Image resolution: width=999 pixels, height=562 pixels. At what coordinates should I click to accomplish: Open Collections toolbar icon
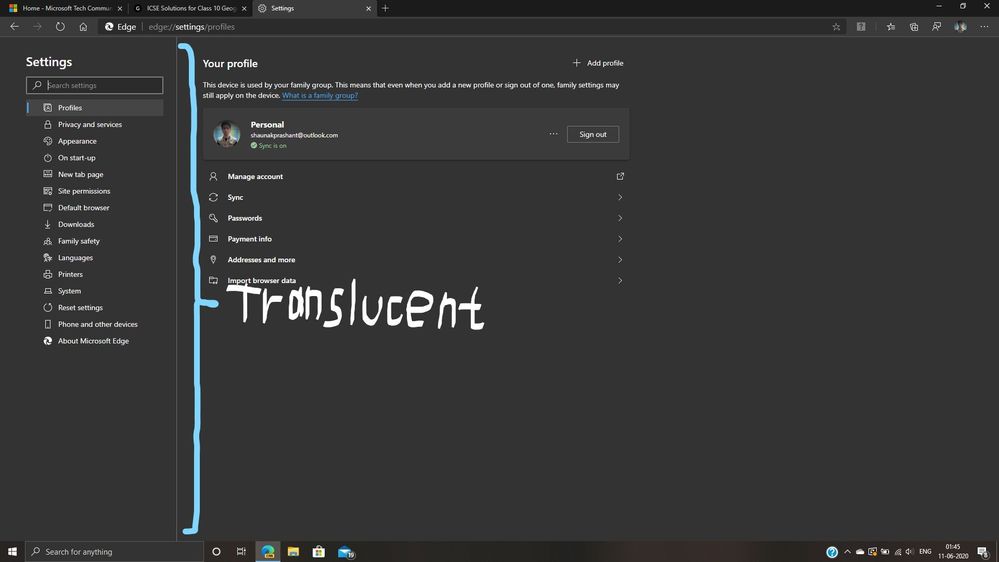point(914,27)
